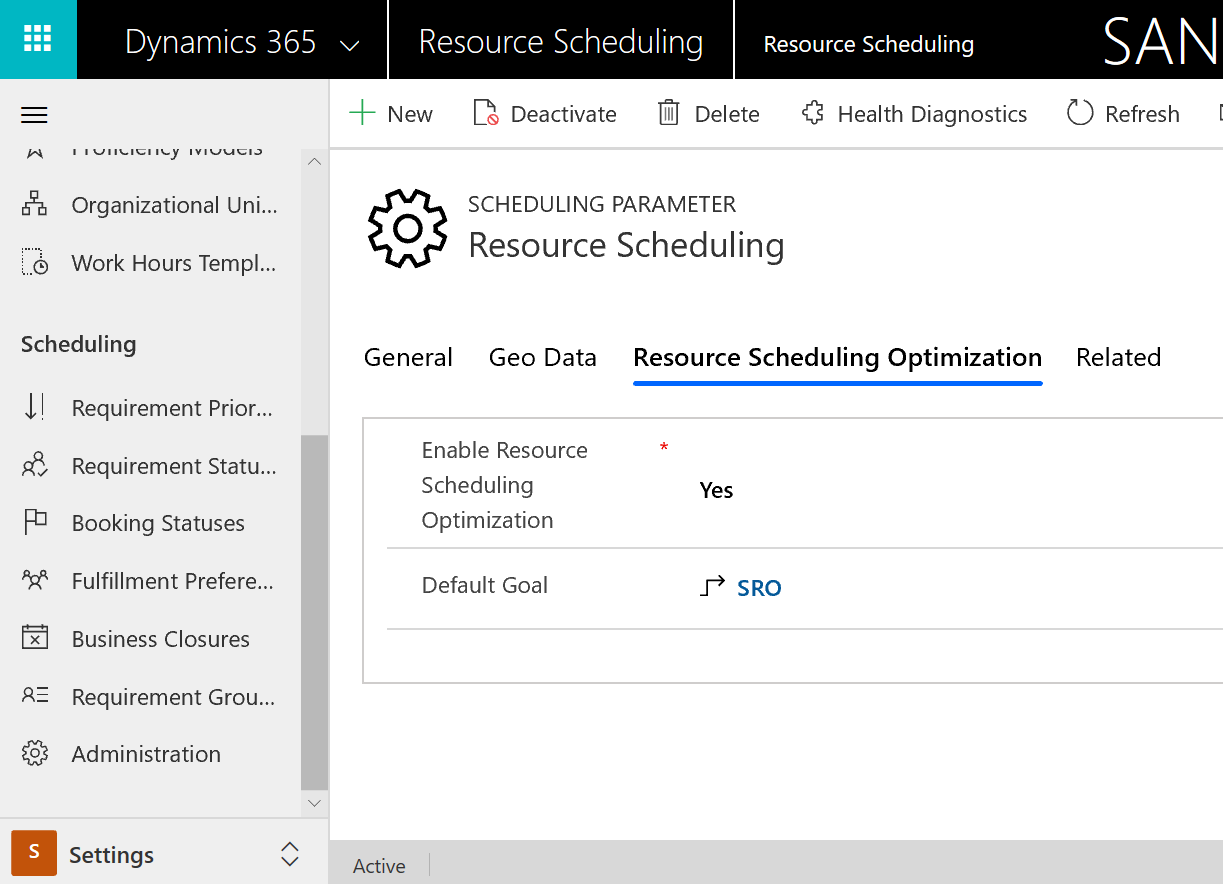This screenshot has height=884, width=1223.
Task: Open Organizational Units in sidebar
Action: coord(175,205)
